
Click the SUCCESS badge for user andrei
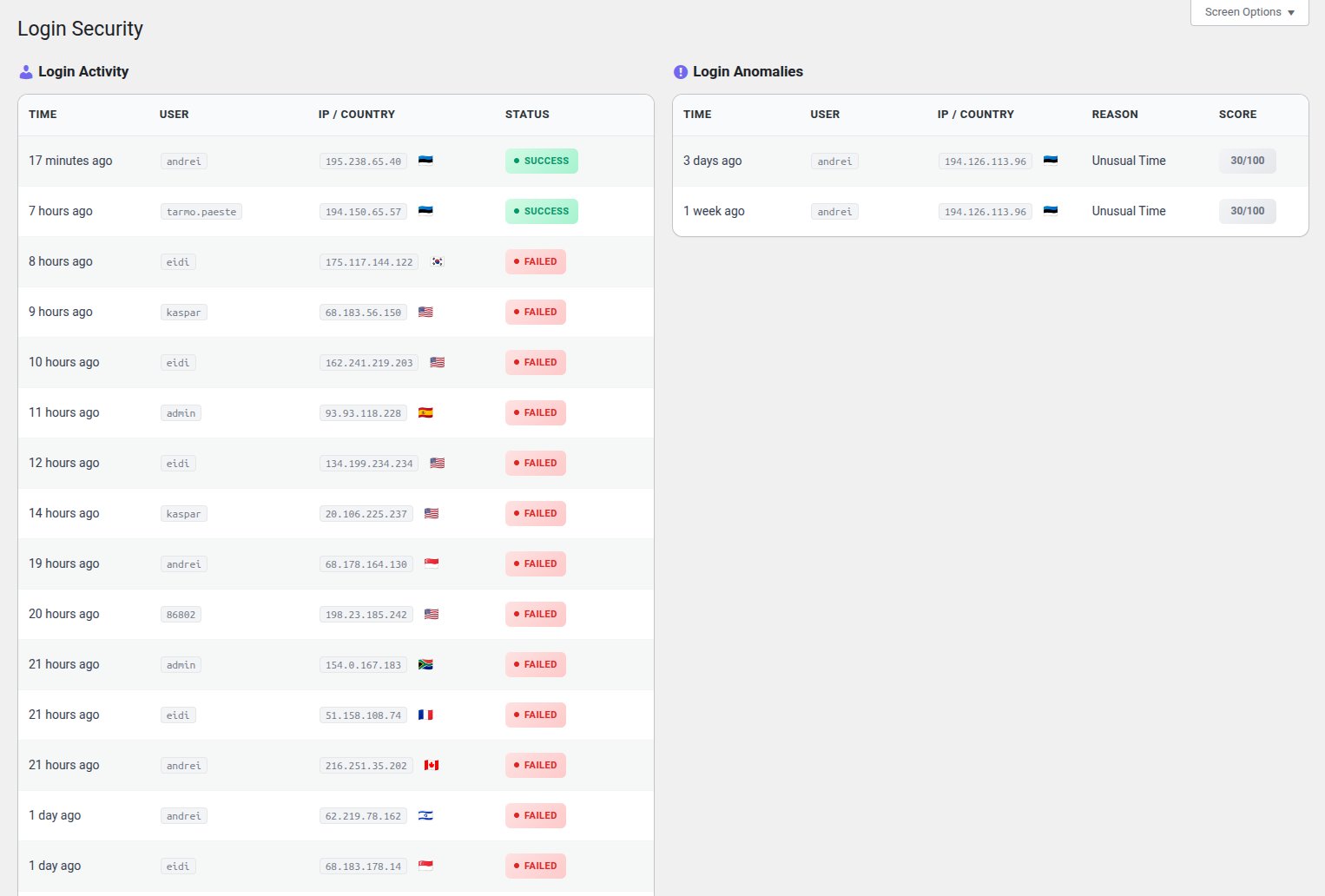pyautogui.click(x=541, y=161)
